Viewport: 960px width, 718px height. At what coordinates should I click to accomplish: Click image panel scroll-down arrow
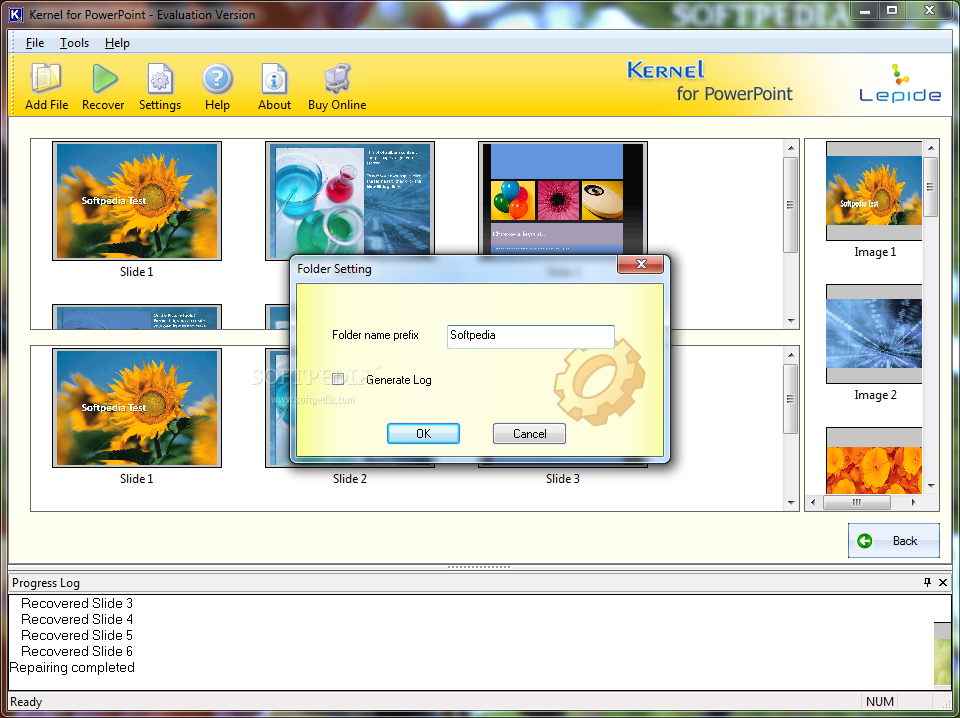(931, 486)
